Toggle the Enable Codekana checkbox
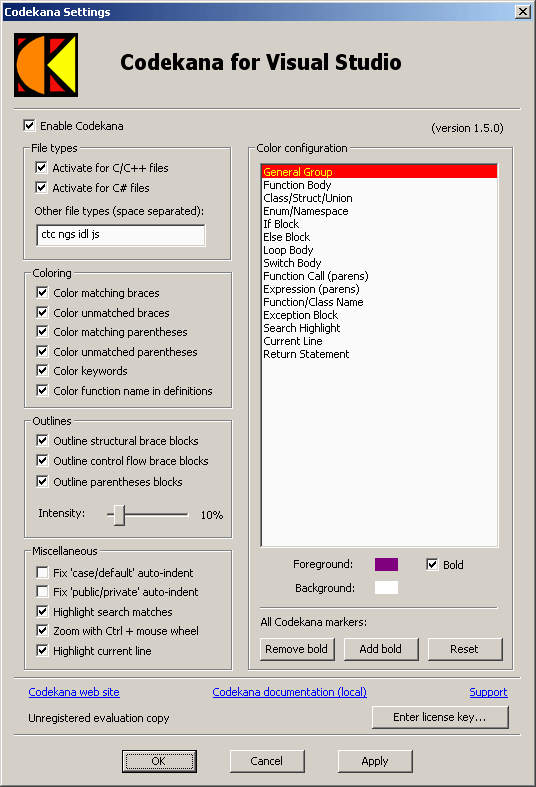The image size is (536, 787). coord(30,125)
